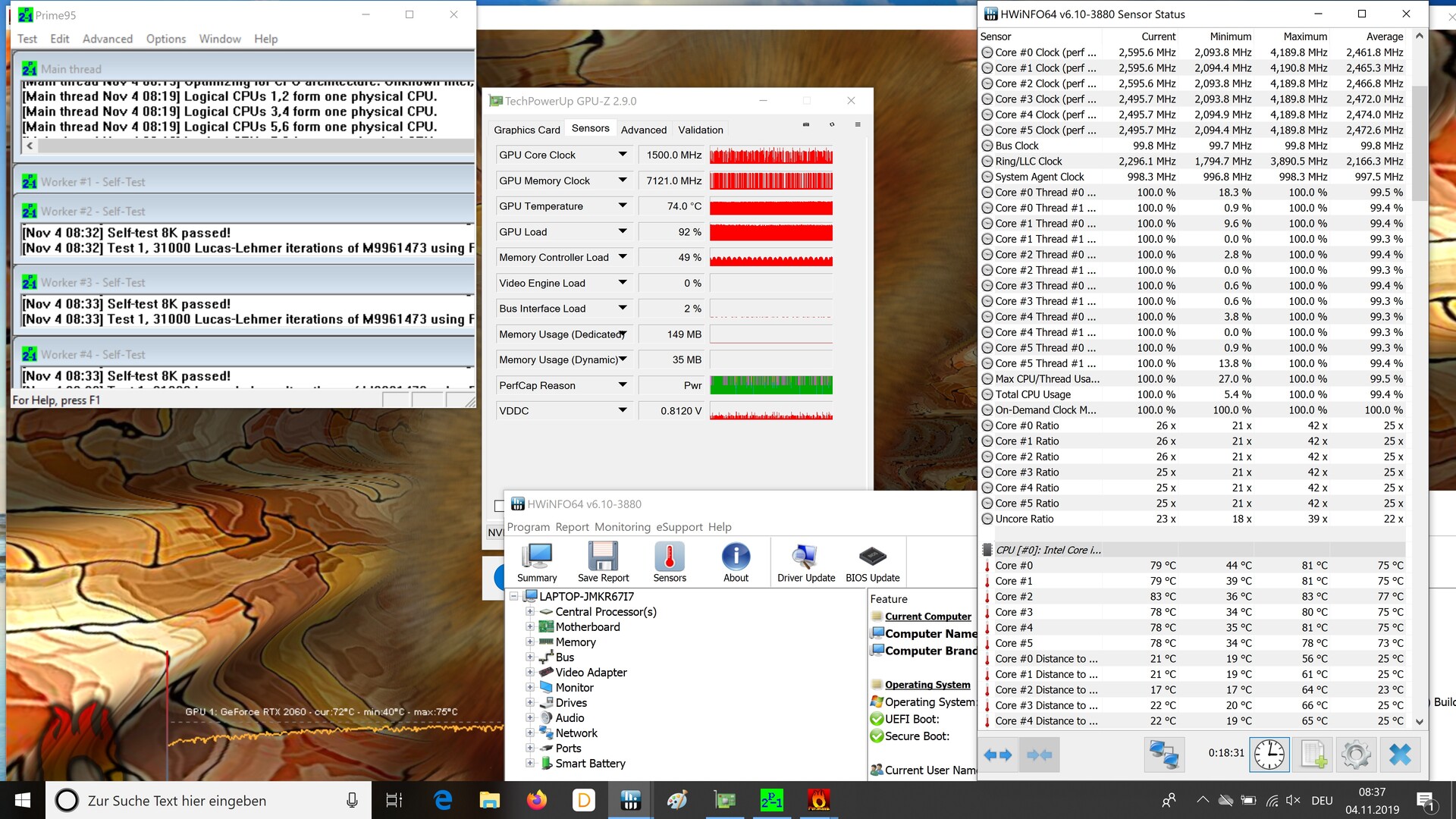1456x819 pixels.
Task: Switch to GPU-Z Advanced tab
Action: click(644, 130)
